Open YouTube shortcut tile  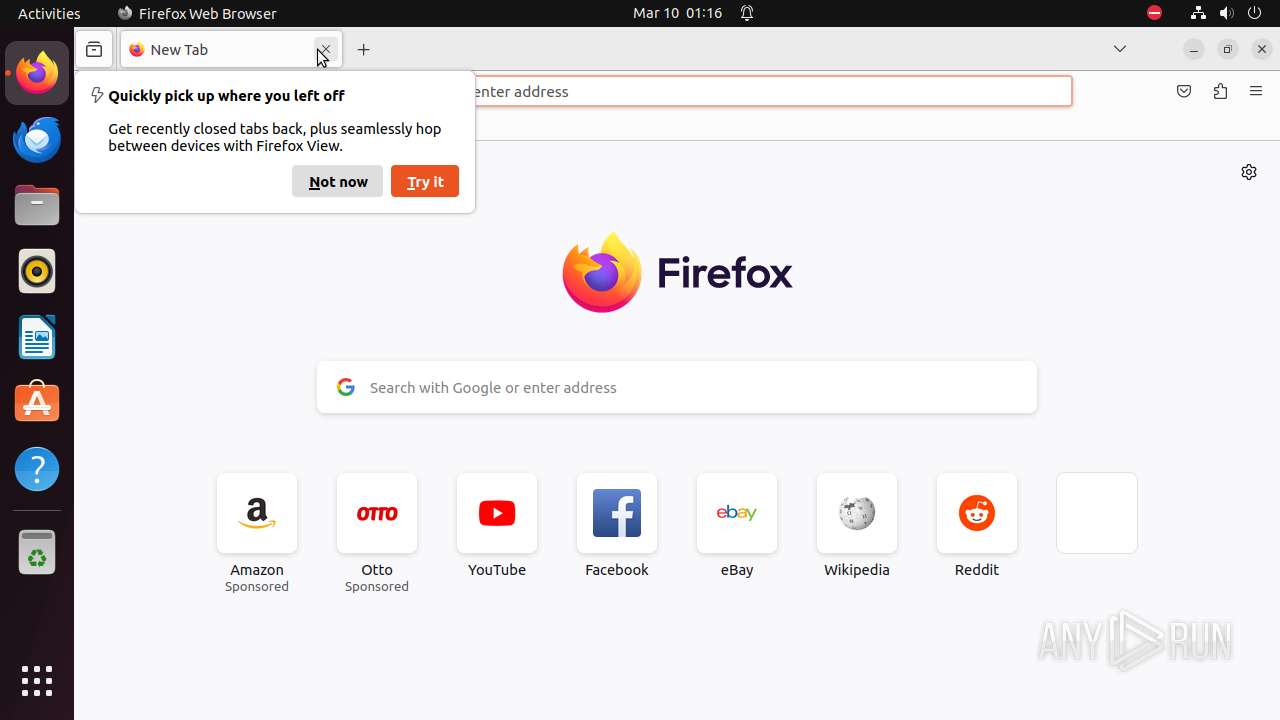coord(497,526)
